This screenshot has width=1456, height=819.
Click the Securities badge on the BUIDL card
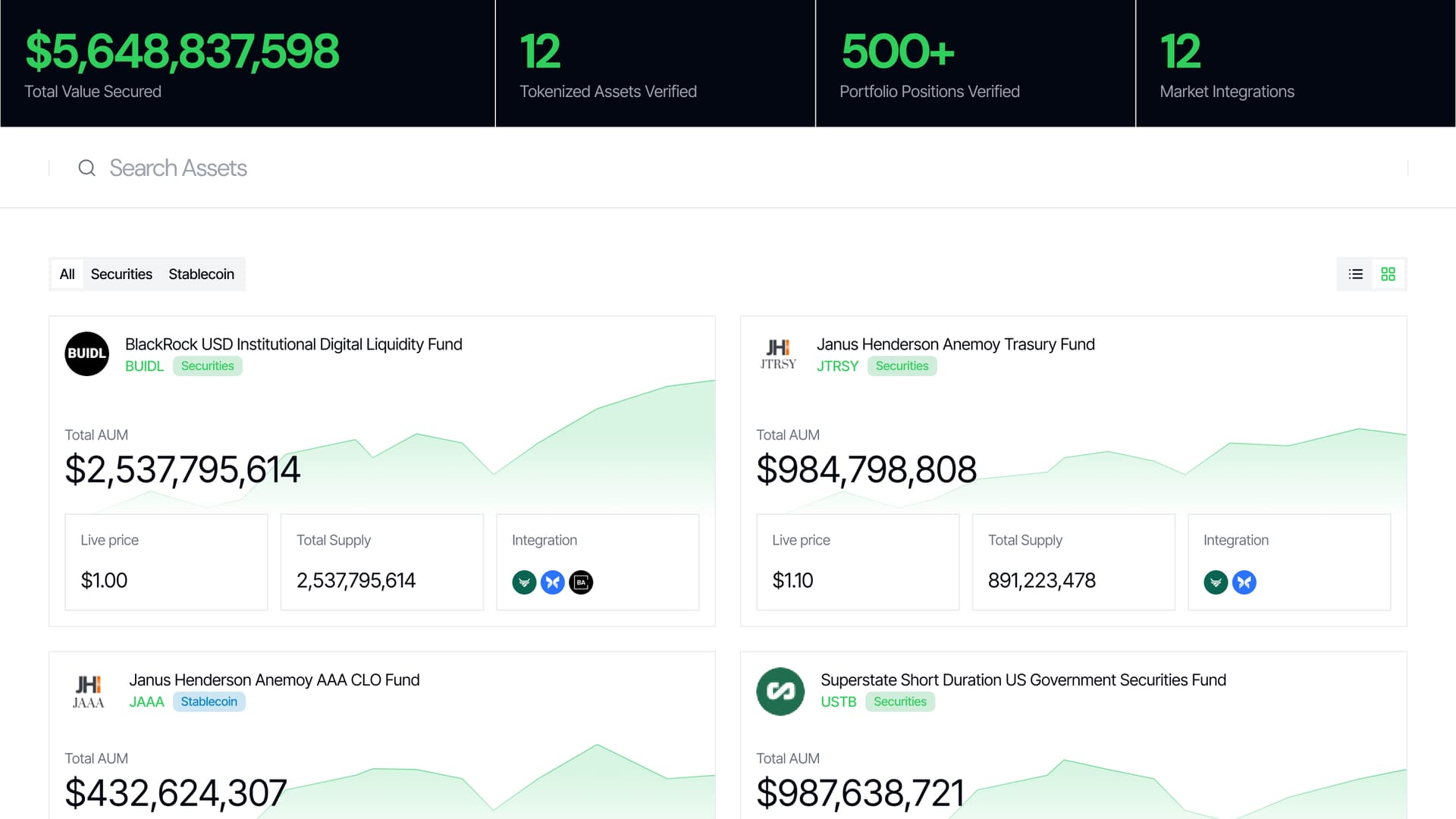coord(207,366)
